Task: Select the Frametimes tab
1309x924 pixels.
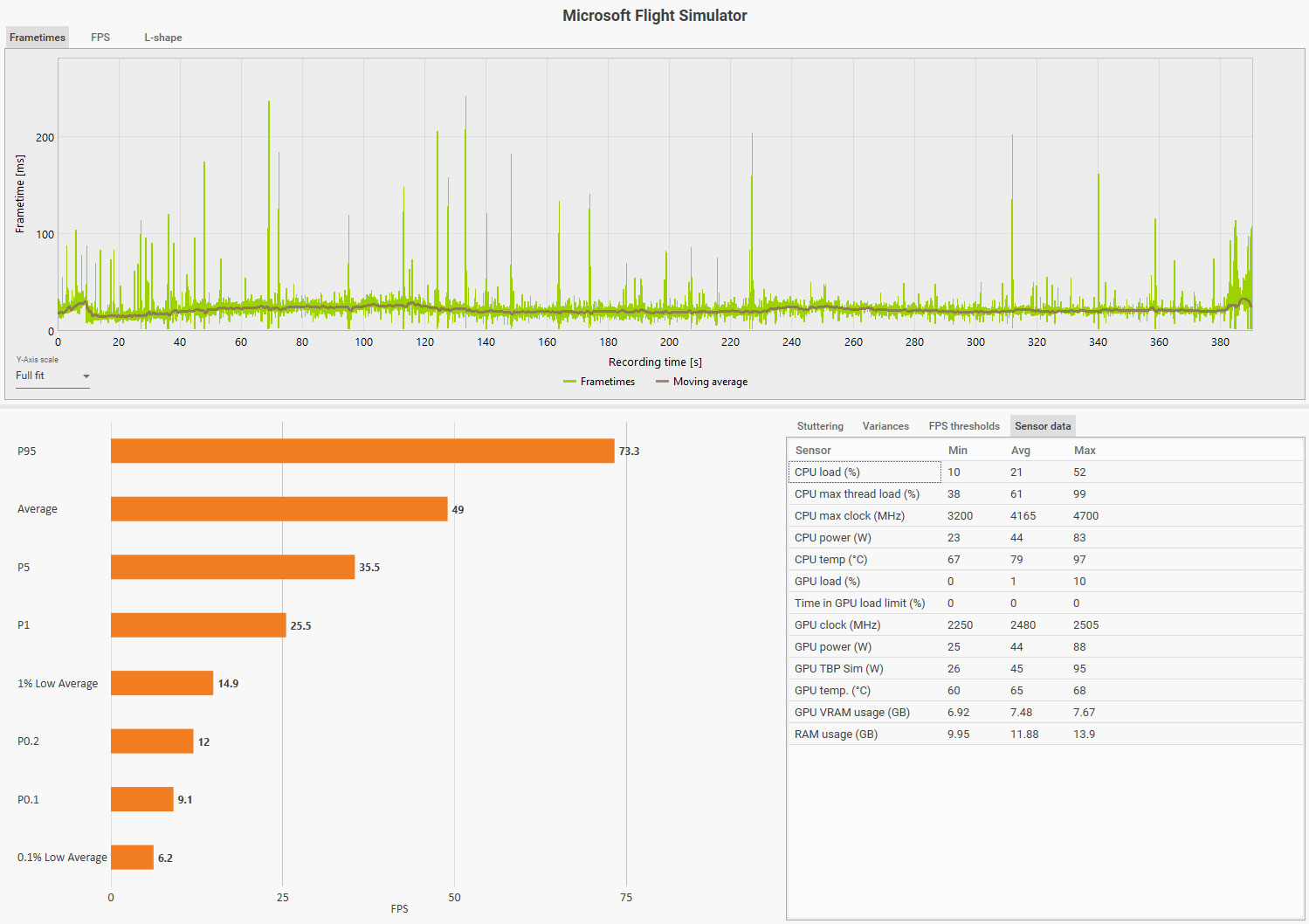Action: [x=38, y=38]
